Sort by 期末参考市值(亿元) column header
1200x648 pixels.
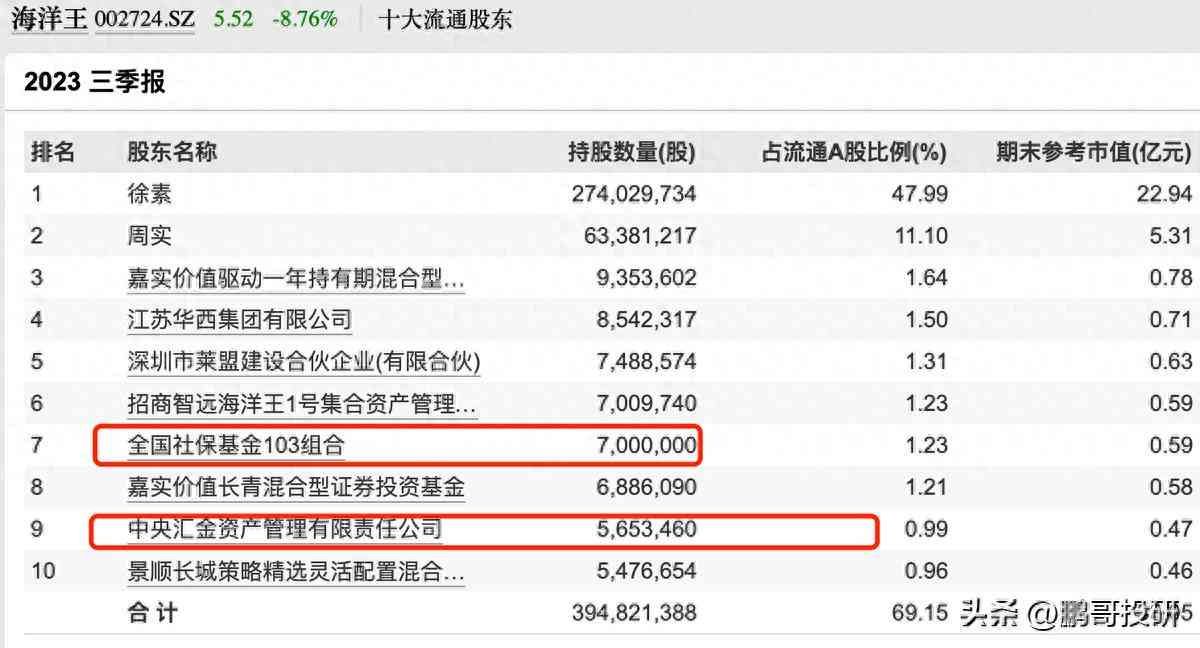point(1093,152)
